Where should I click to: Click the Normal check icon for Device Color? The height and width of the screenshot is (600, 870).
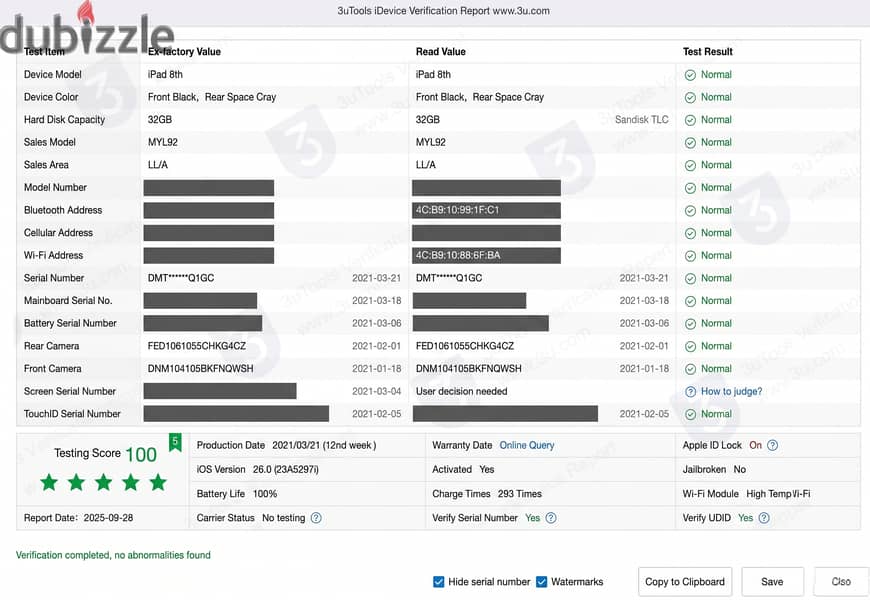(690, 98)
